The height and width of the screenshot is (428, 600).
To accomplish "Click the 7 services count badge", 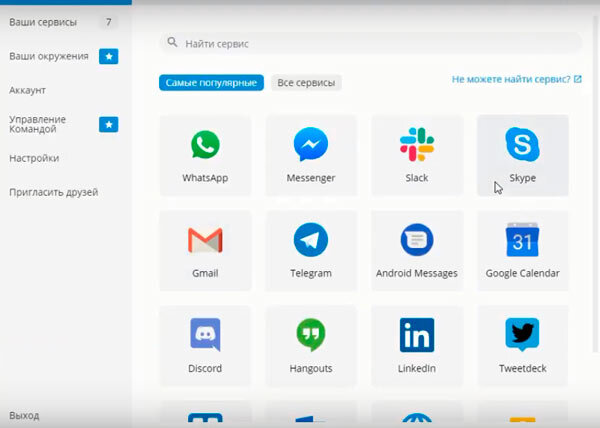I will [109, 22].
